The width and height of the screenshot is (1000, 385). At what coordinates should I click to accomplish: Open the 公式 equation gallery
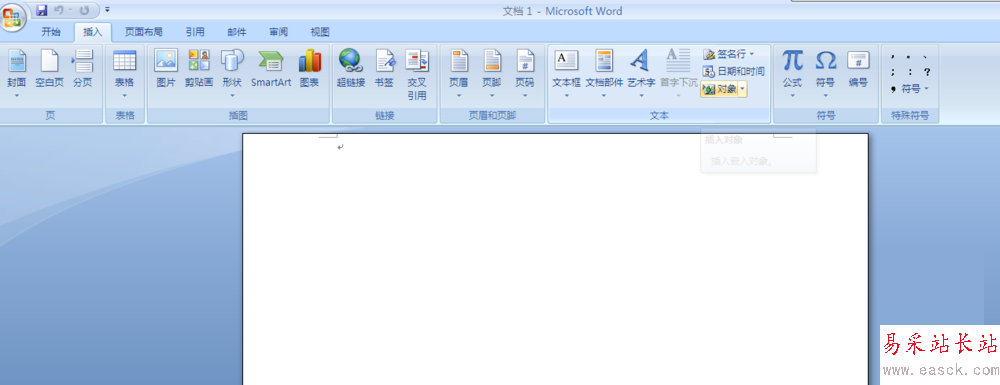click(792, 73)
